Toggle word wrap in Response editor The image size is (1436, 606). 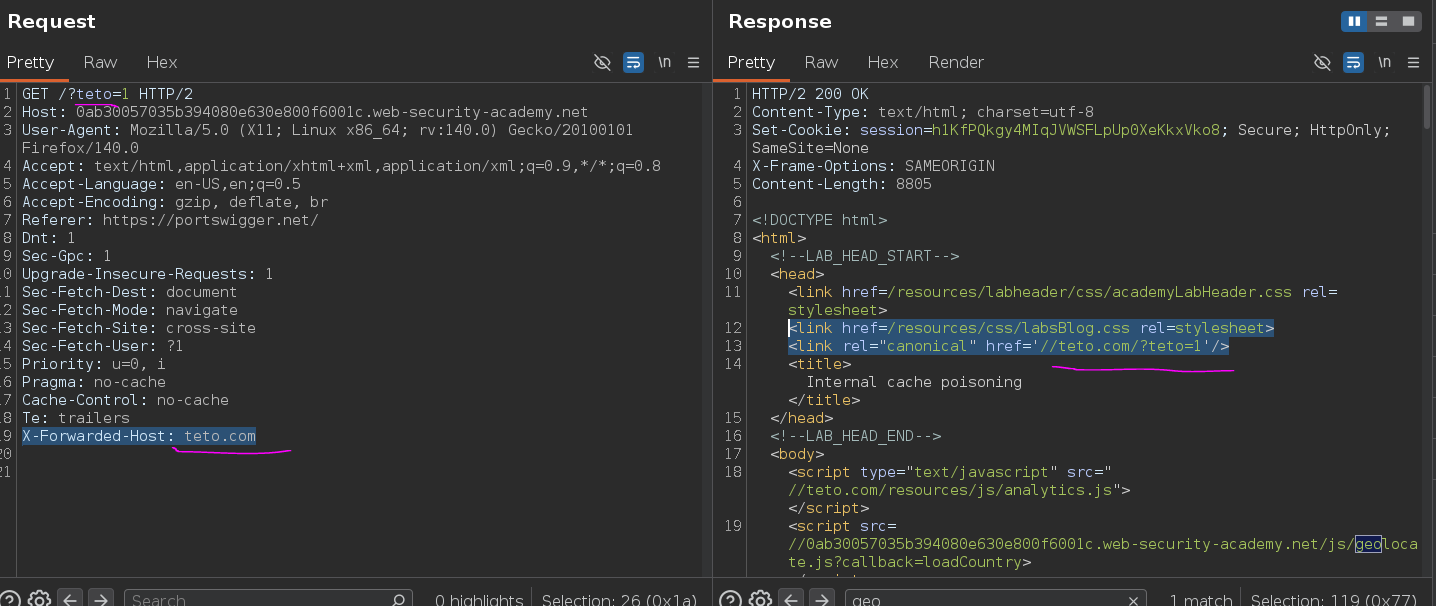click(x=1353, y=62)
